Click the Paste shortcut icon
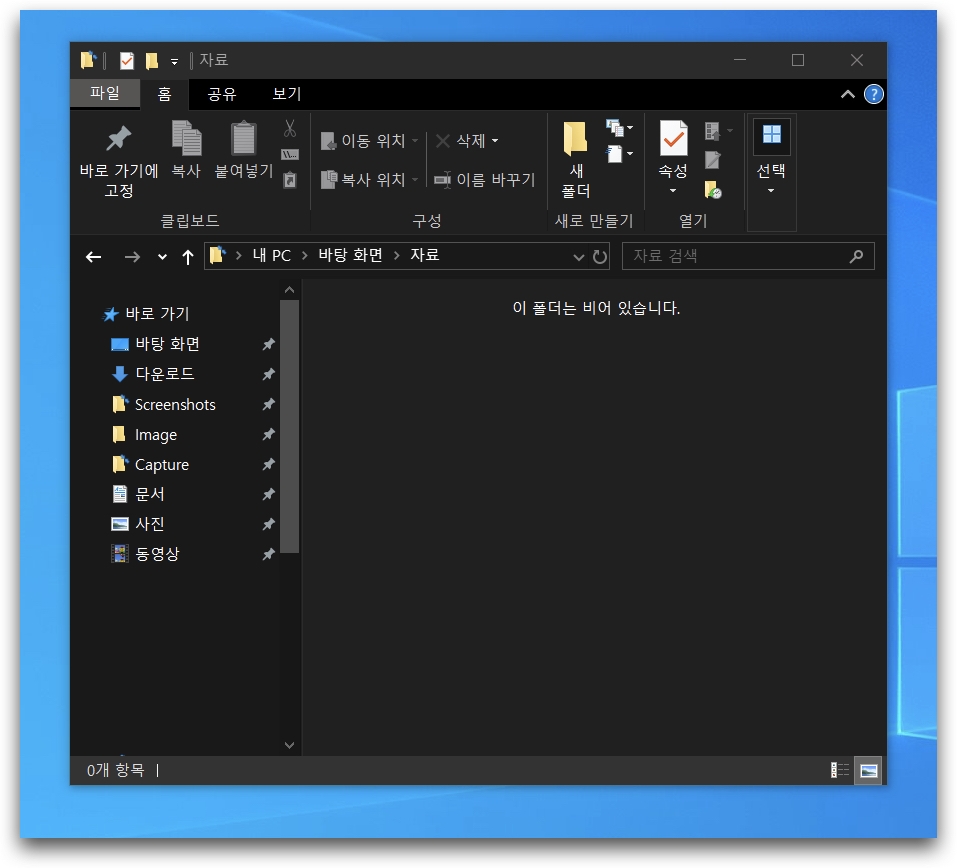 tap(290, 180)
